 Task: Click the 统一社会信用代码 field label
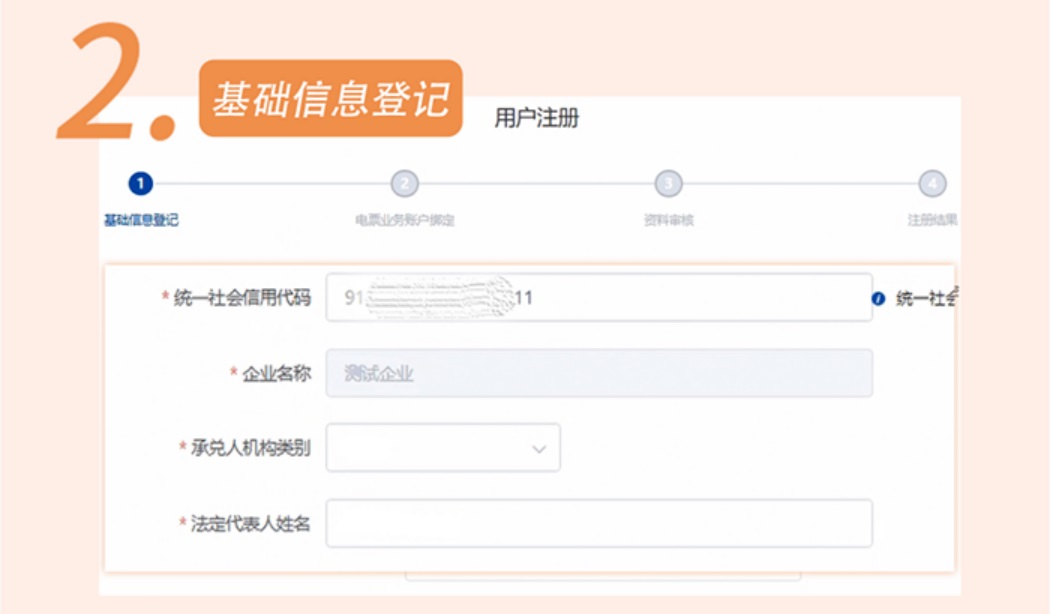(x=242, y=297)
